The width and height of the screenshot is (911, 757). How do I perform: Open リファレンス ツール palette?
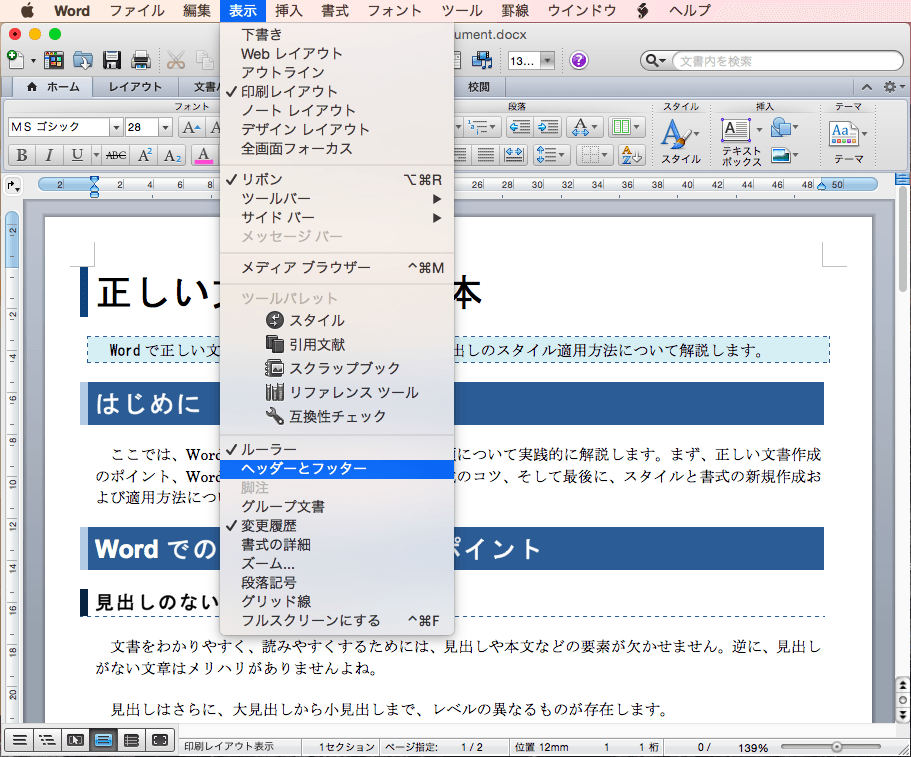pos(337,392)
